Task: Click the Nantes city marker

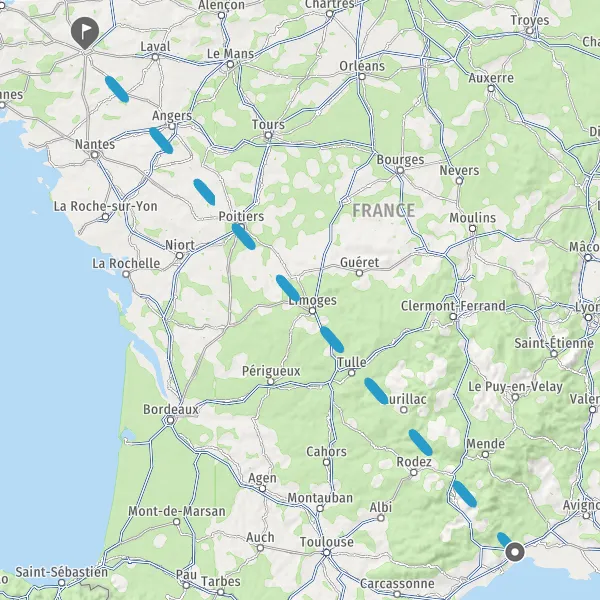Action: [x=95, y=155]
